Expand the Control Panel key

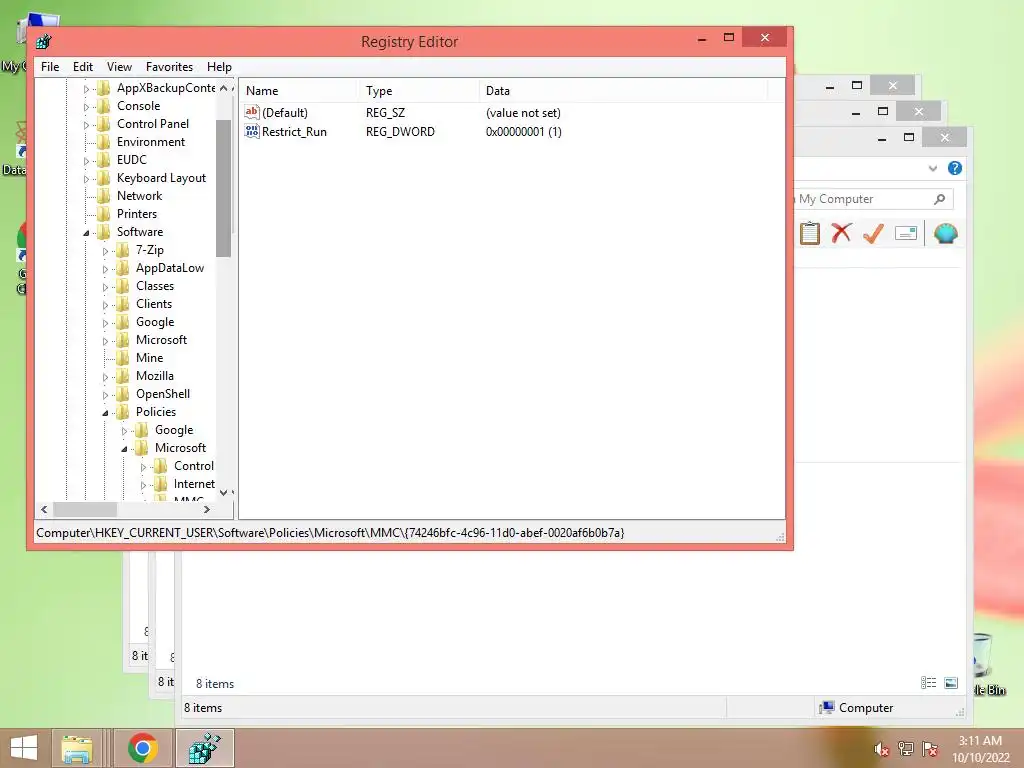86,125
